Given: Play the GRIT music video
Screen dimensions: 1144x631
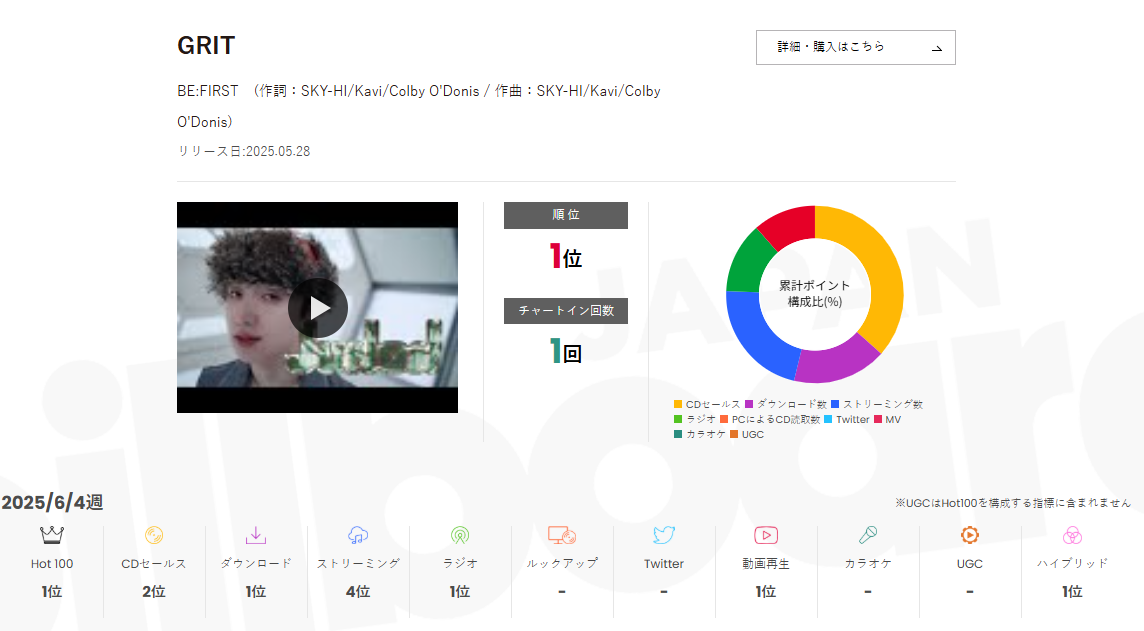Looking at the screenshot, I should pos(317,308).
